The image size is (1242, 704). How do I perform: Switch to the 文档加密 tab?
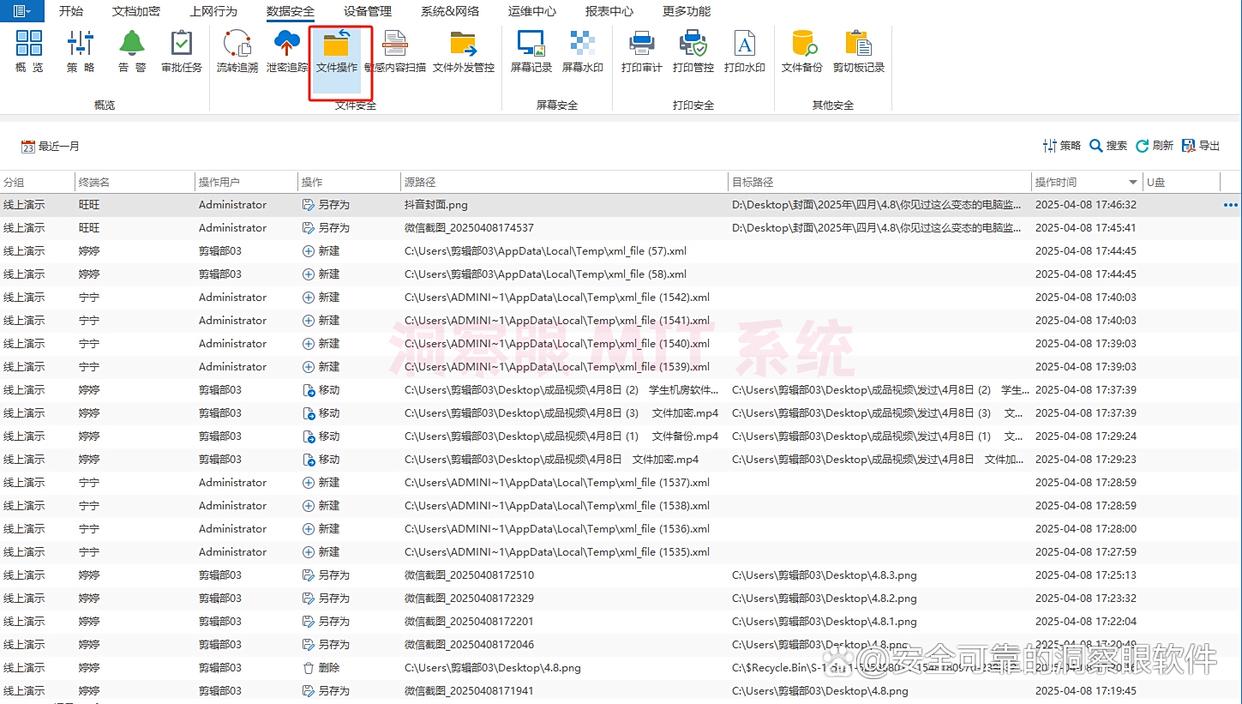[x=136, y=11]
